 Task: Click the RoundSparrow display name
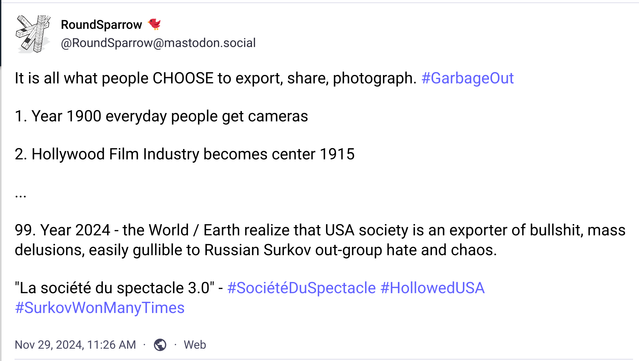point(101,25)
